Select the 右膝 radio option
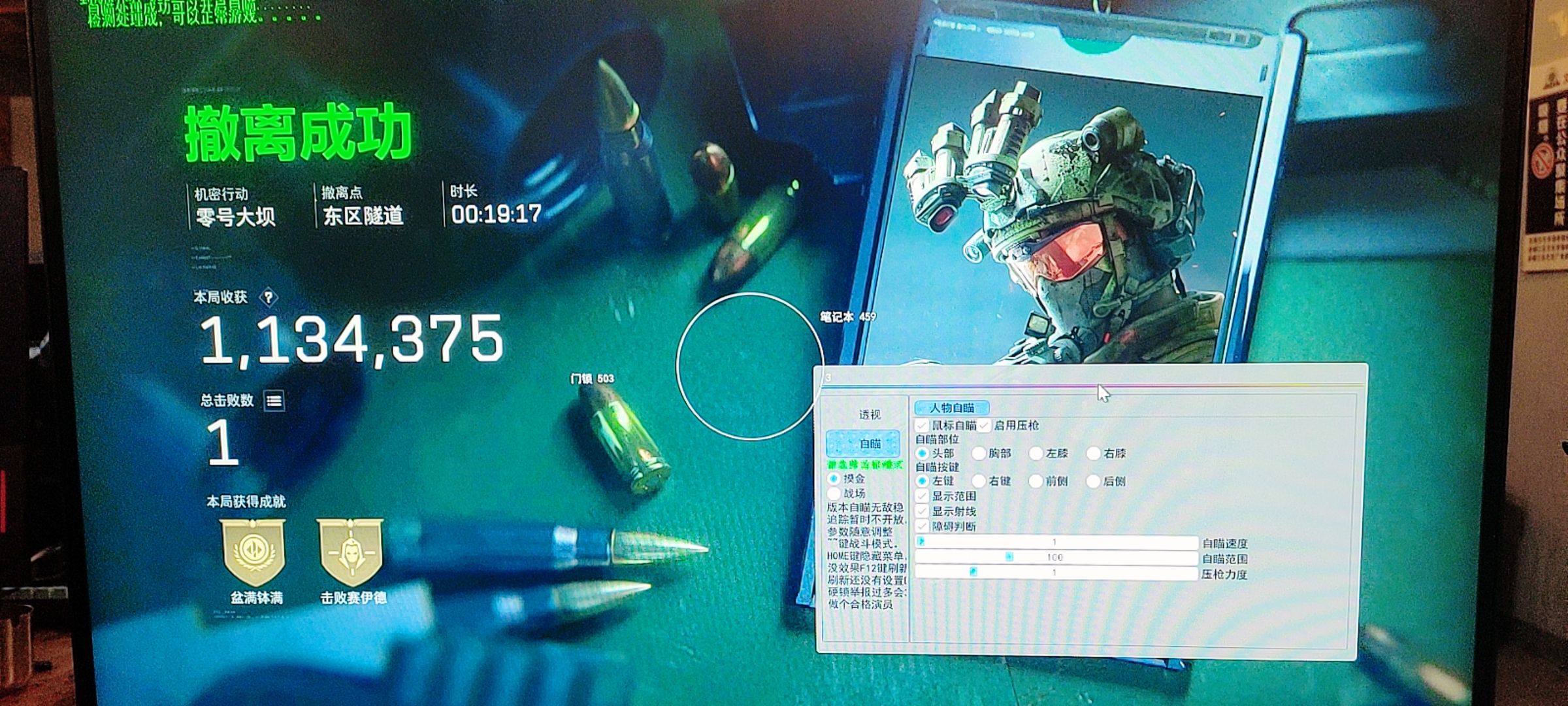This screenshot has width=1568, height=706. (1093, 453)
